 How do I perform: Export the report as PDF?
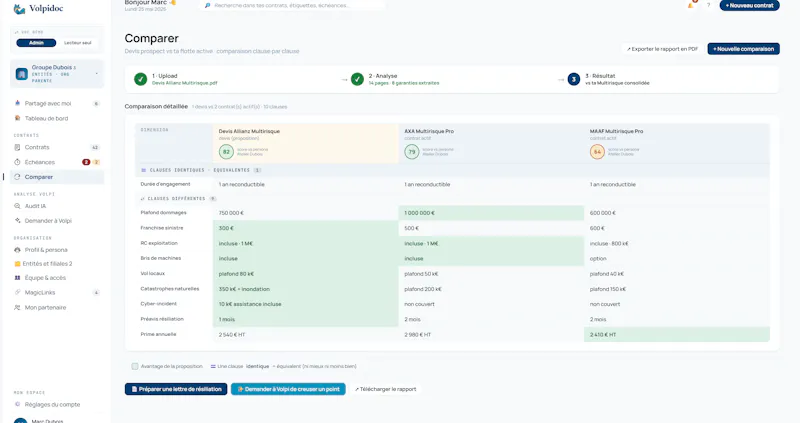coord(662,49)
